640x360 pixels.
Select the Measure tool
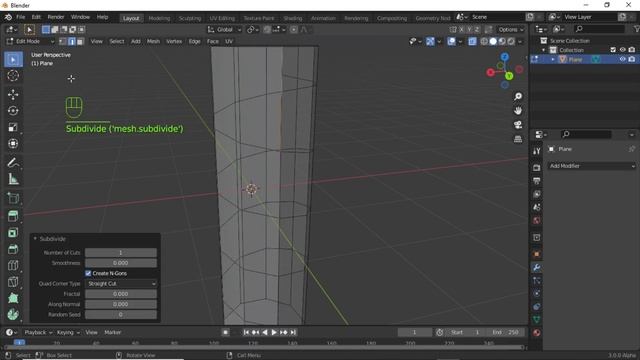pyautogui.click(x=13, y=179)
